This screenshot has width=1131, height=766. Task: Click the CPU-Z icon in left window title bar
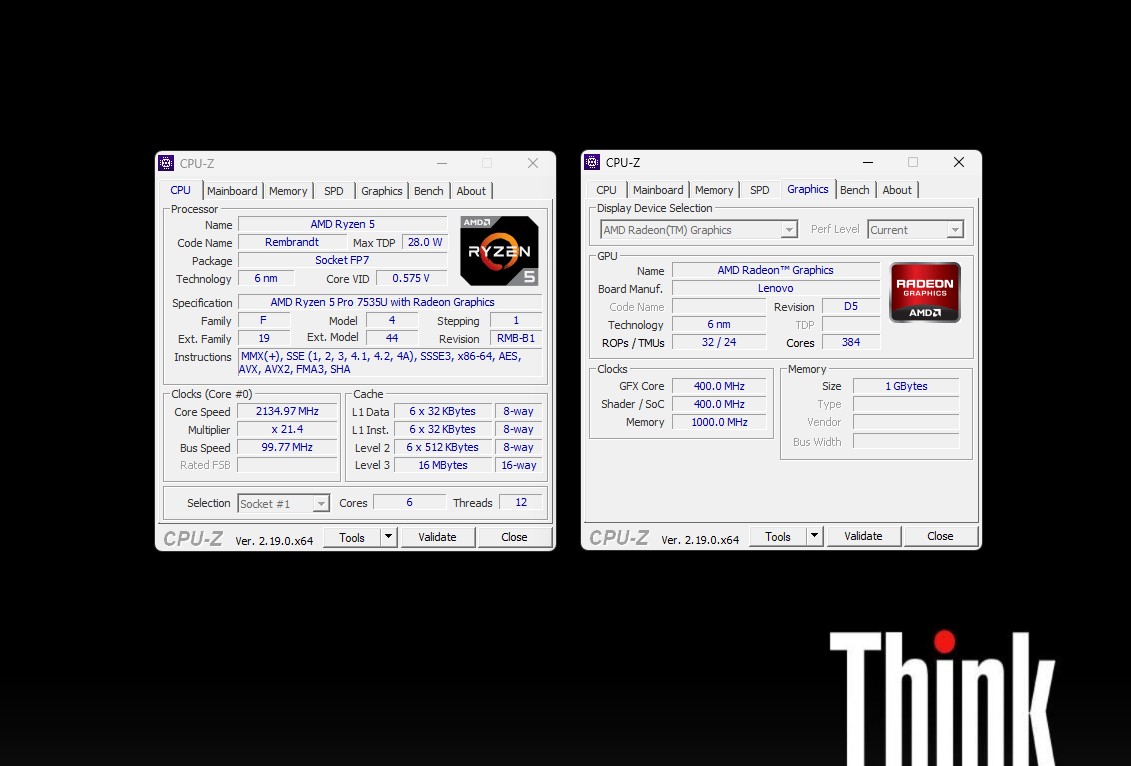166,163
